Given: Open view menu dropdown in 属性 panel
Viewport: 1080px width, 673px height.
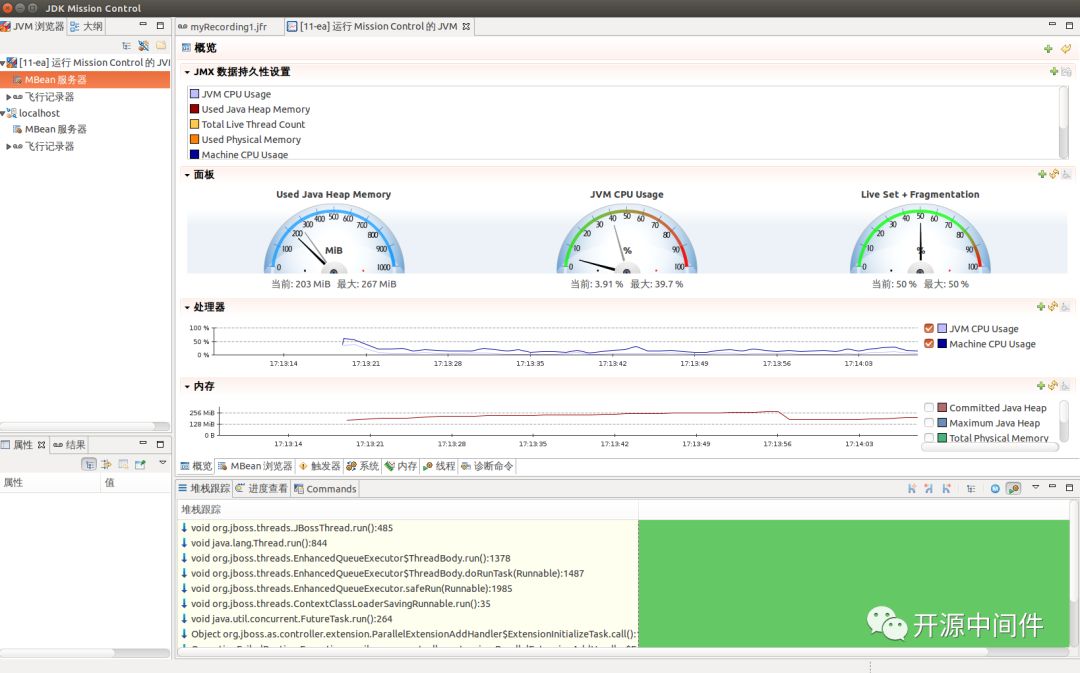Looking at the screenshot, I should pyautogui.click(x=163, y=463).
